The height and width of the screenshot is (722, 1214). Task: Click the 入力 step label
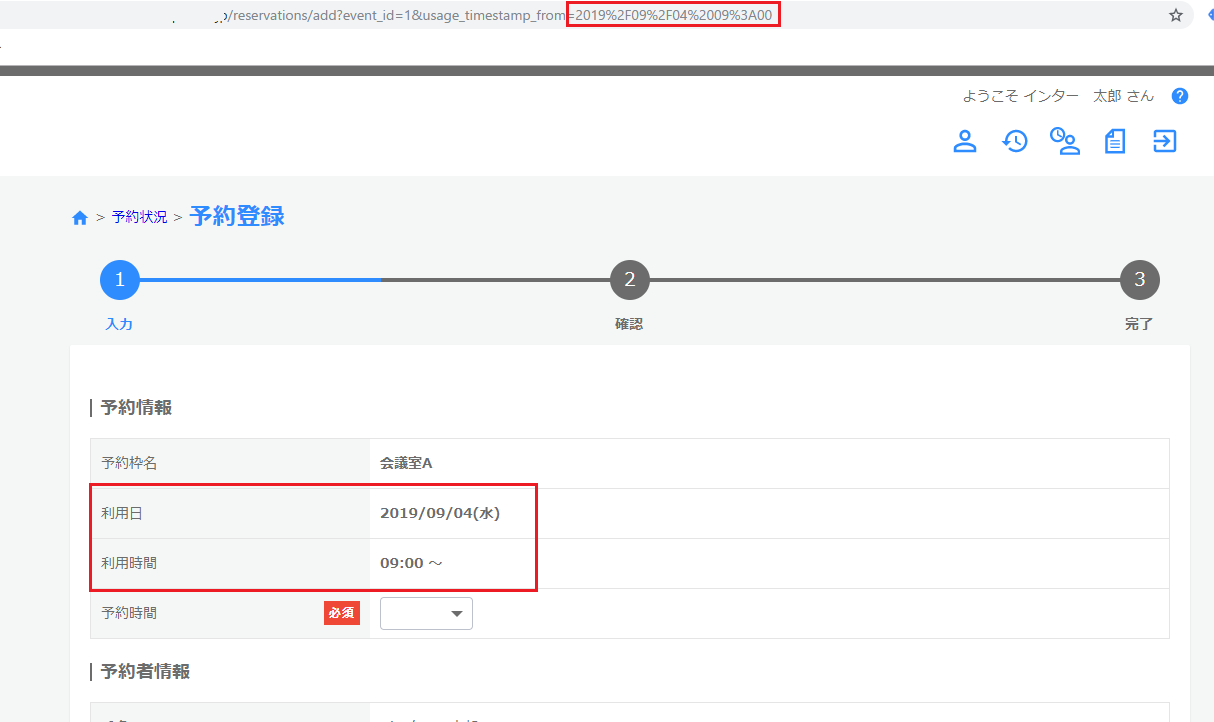[119, 324]
